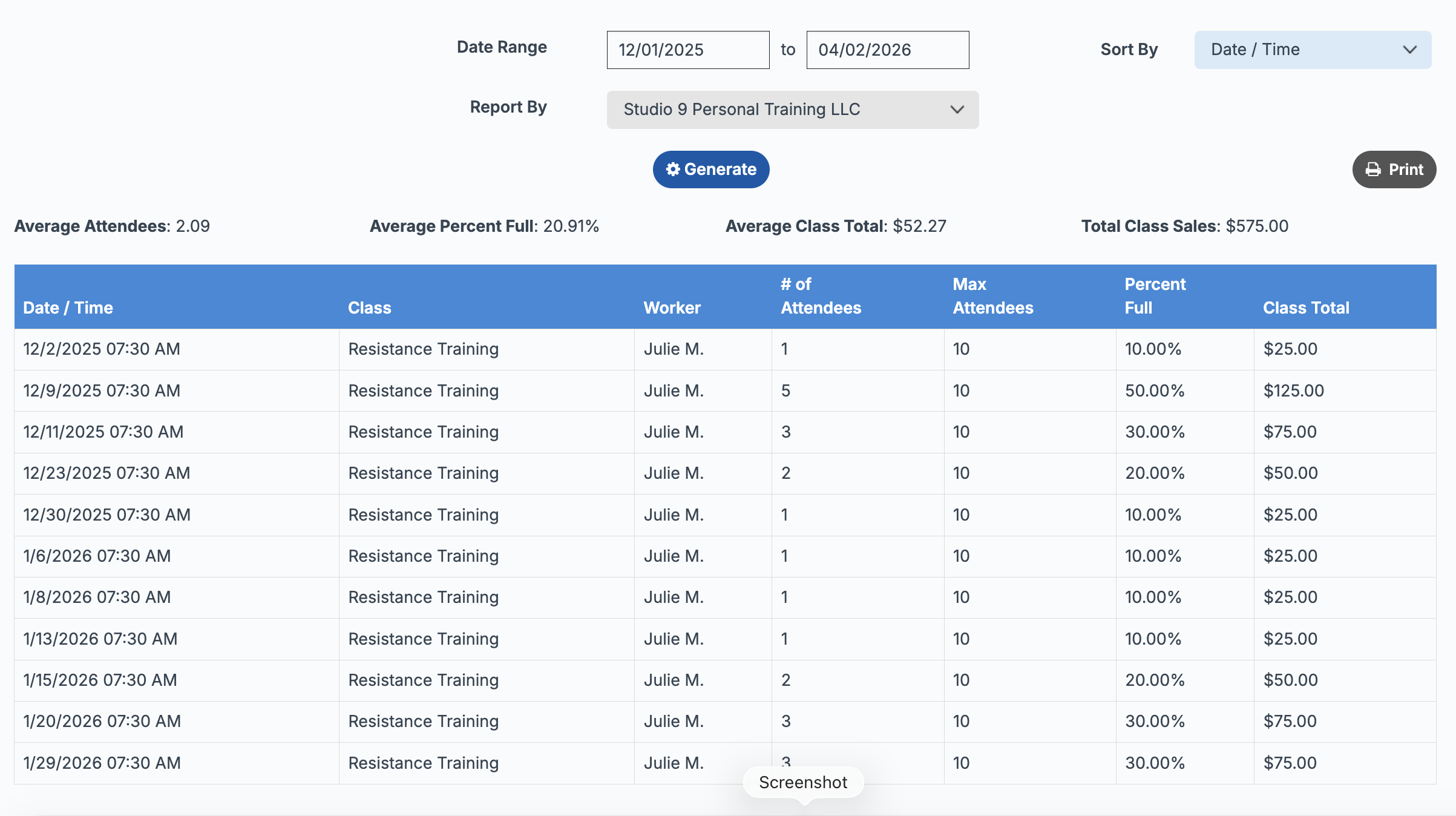Click the Percent Full column header
Image resolution: width=1456 pixels, height=816 pixels.
[x=1155, y=296]
